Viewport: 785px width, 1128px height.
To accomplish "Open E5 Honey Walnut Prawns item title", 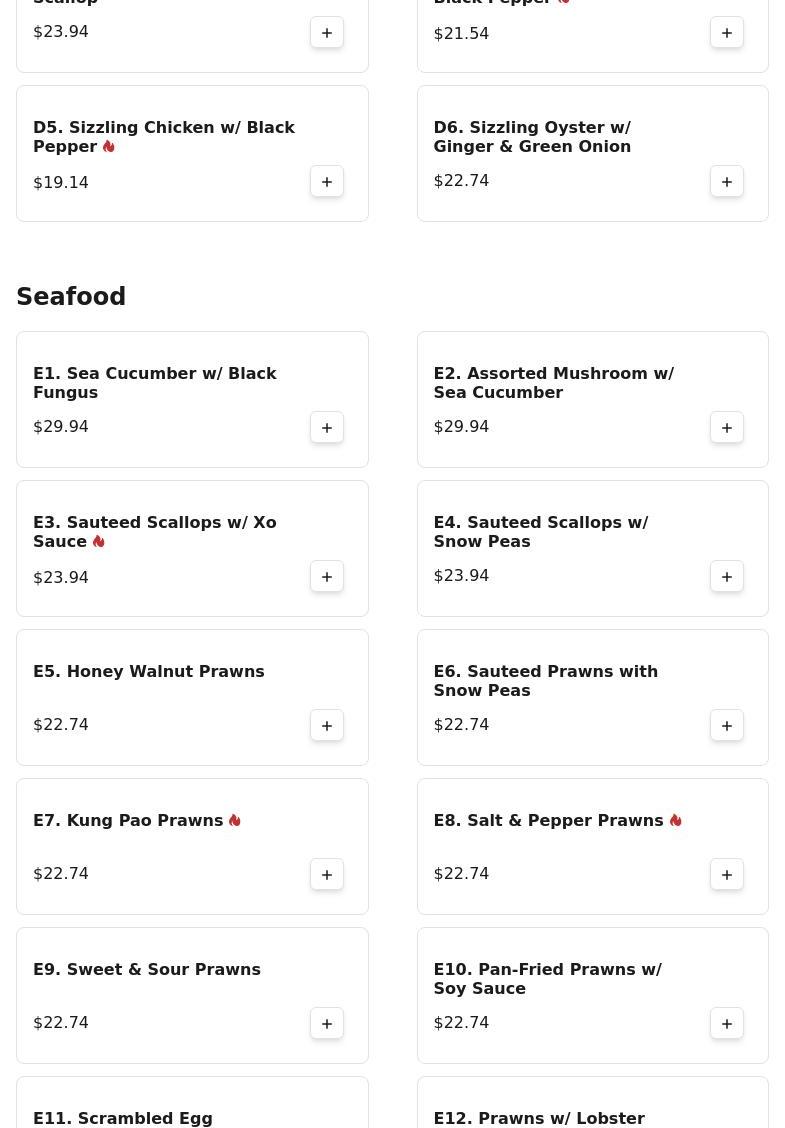I will (149, 672).
